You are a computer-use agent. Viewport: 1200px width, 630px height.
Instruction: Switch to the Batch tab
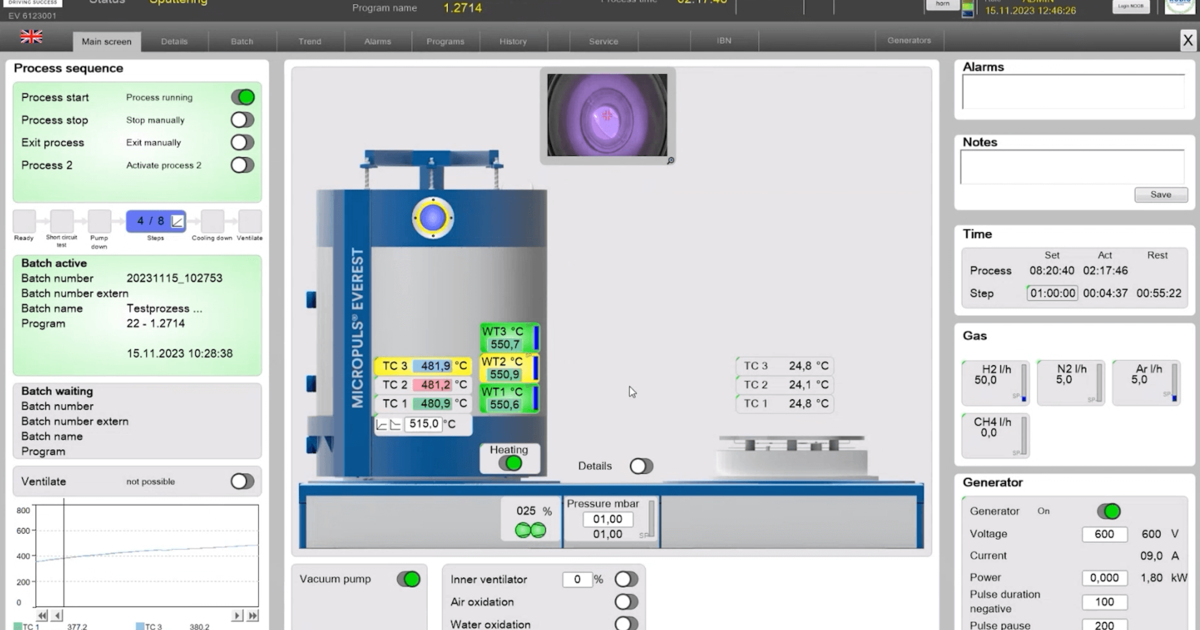tap(242, 41)
